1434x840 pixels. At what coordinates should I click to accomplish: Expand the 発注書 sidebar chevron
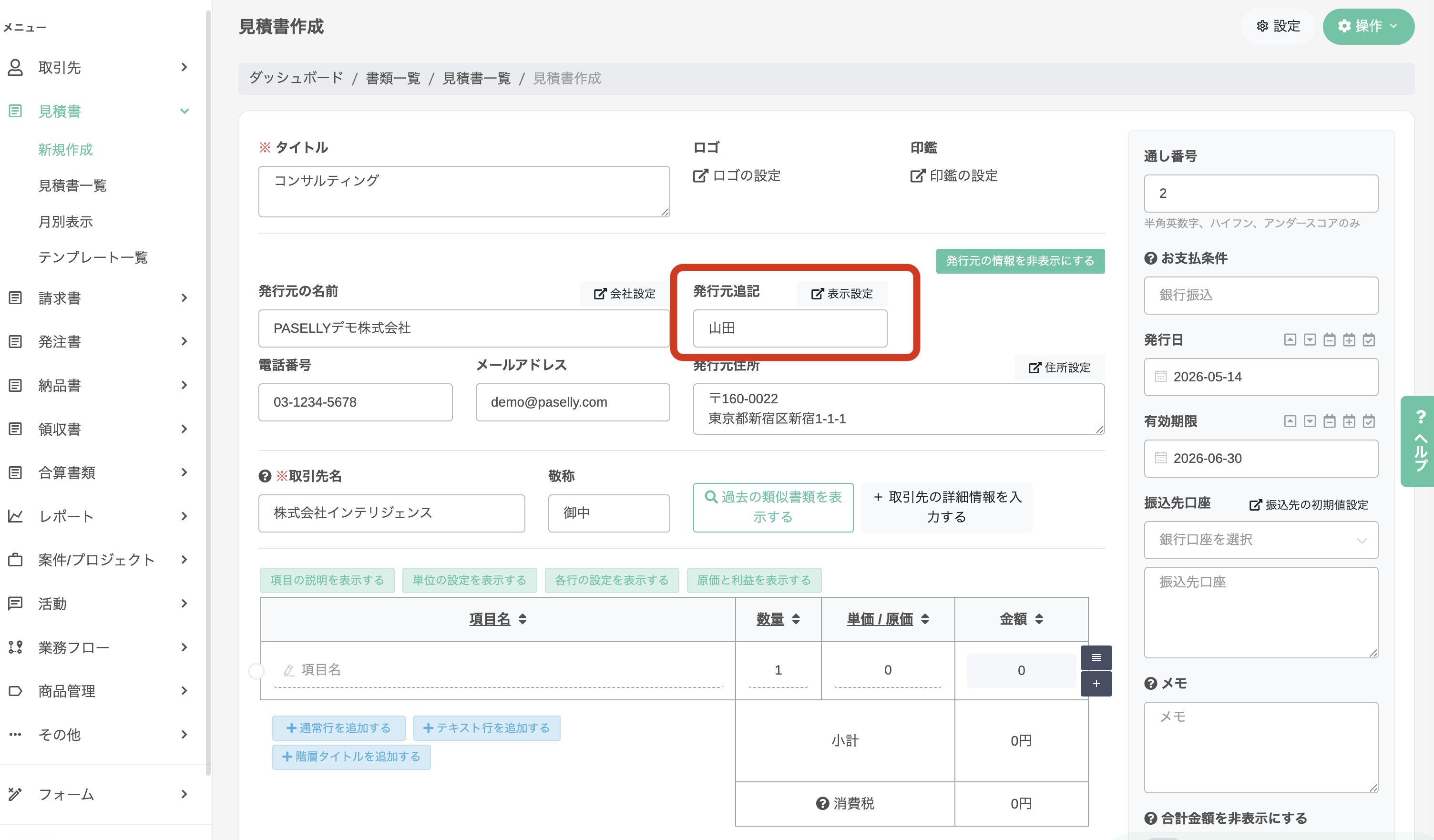pyautogui.click(x=184, y=341)
